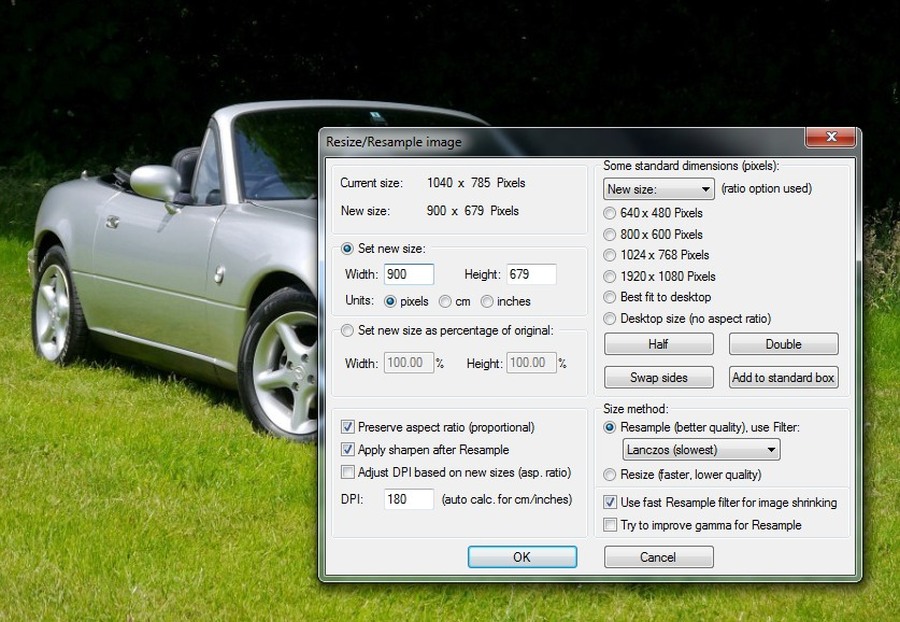This screenshot has width=900, height=622.
Task: Toggle Preserve aspect ratio checkbox
Action: 347,427
